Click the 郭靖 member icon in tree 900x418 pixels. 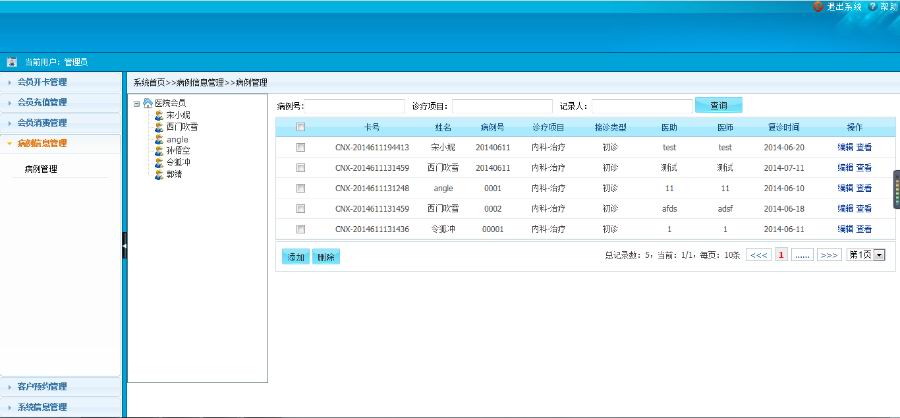[158, 174]
